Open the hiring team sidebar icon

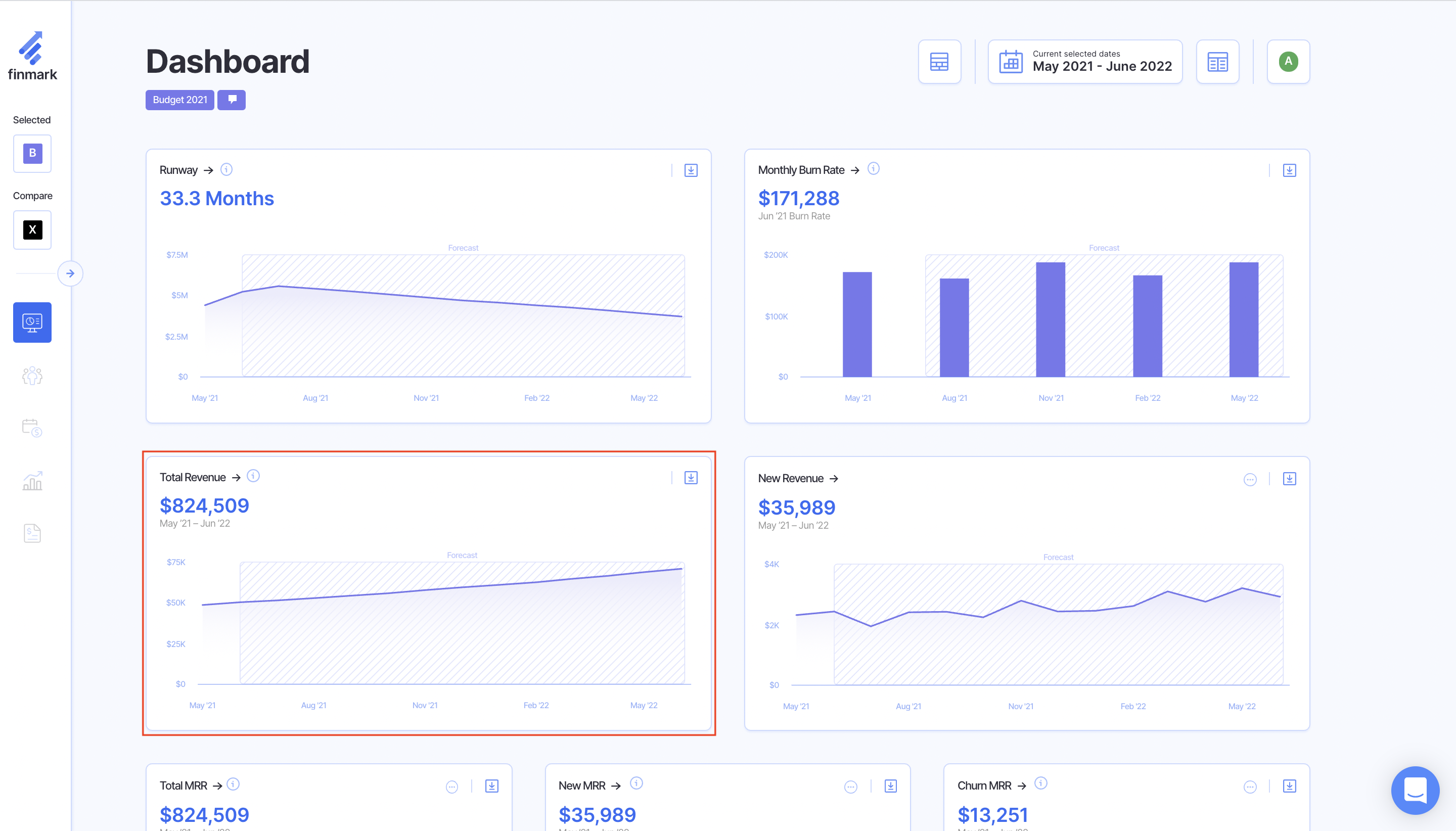click(x=32, y=375)
